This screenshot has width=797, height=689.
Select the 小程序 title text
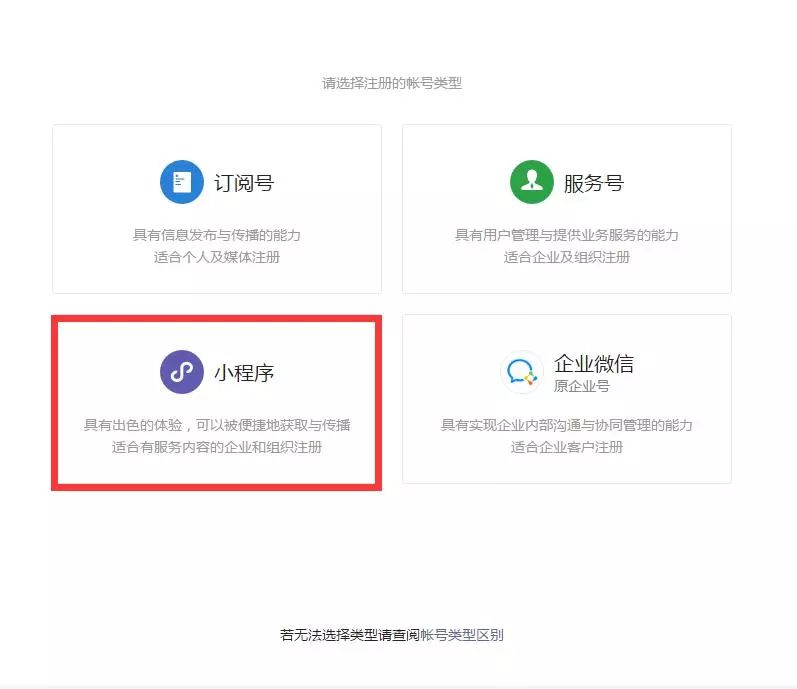(x=244, y=373)
